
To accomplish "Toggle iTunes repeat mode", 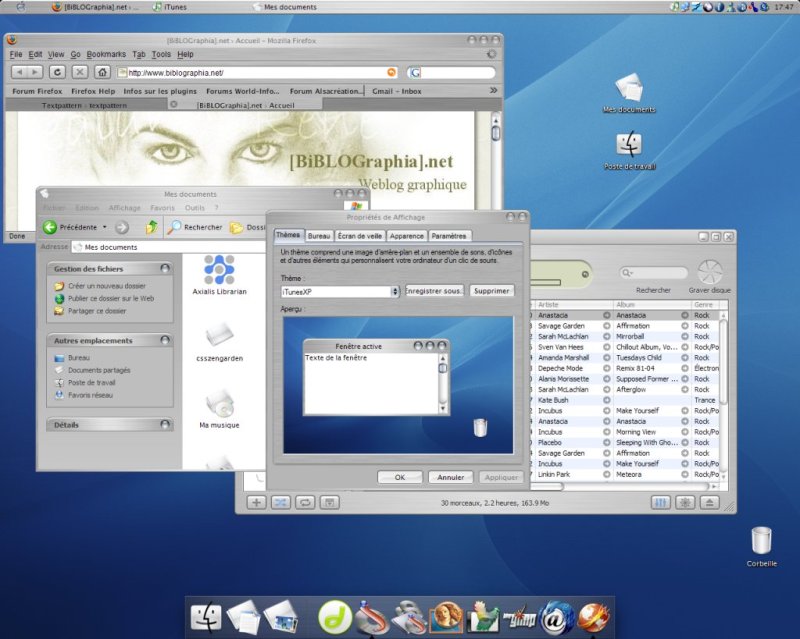I will (305, 503).
